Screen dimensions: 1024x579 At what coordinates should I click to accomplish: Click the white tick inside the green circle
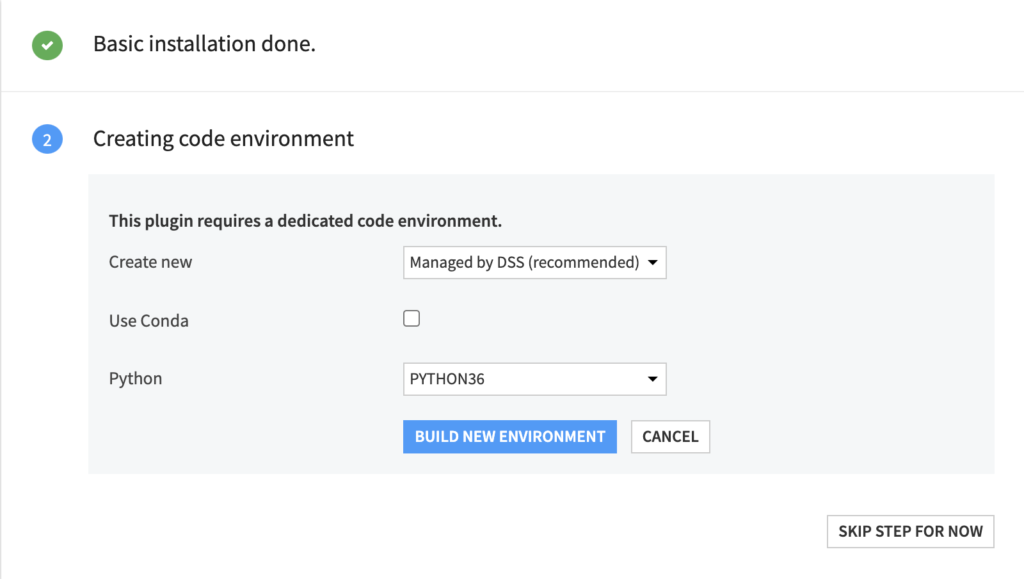47,46
